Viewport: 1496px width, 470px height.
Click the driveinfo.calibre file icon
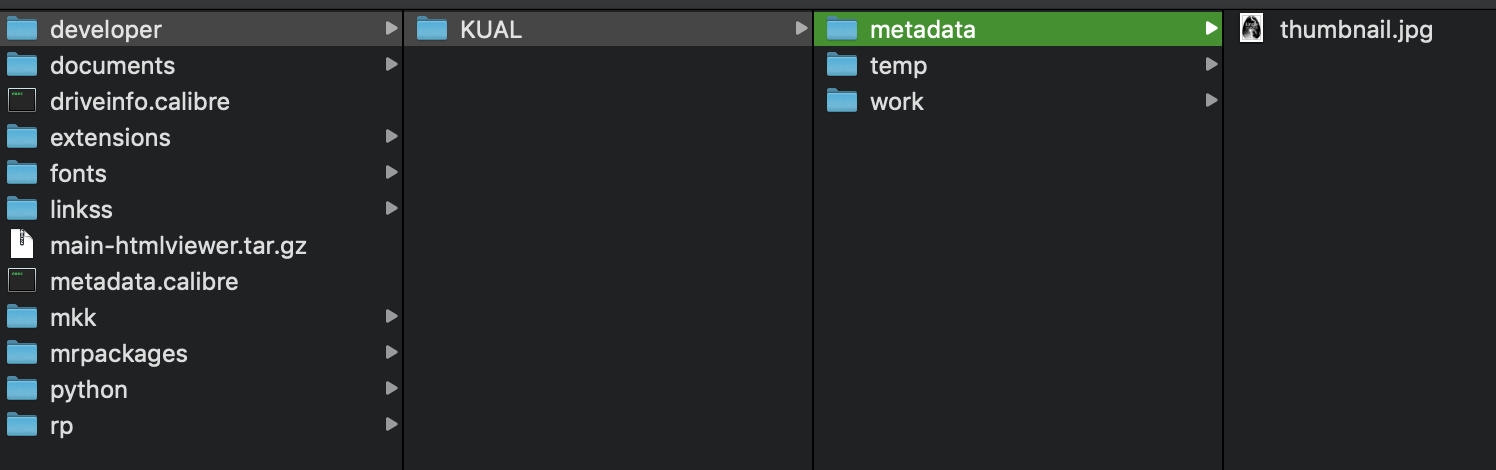[22, 102]
